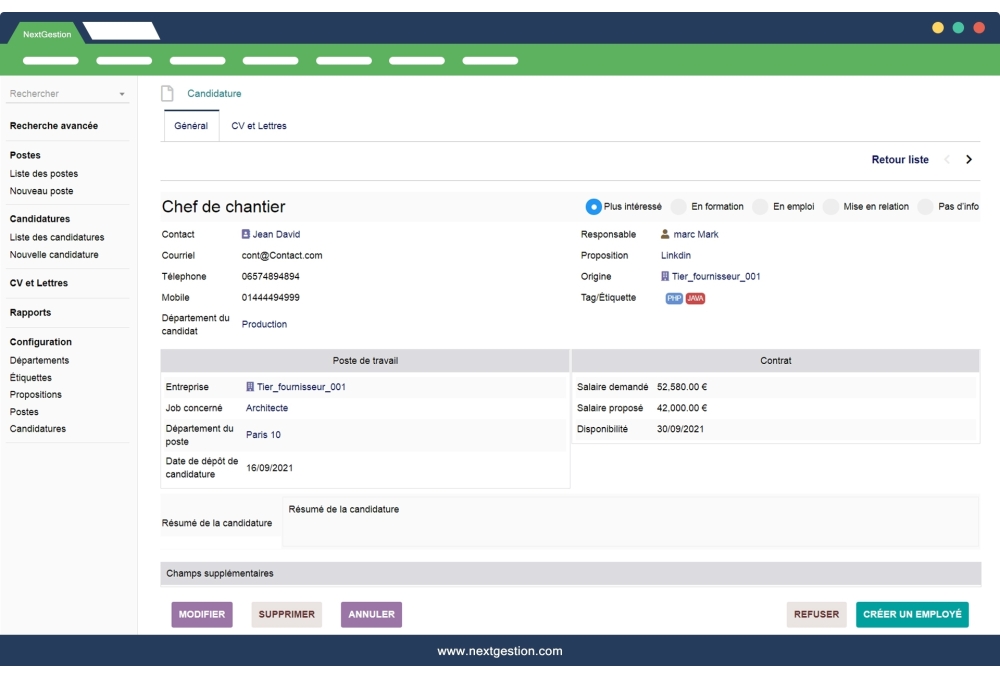Viewport: 1000px width, 679px height.
Task: Click the NextGestion logo
Action: click(45, 31)
